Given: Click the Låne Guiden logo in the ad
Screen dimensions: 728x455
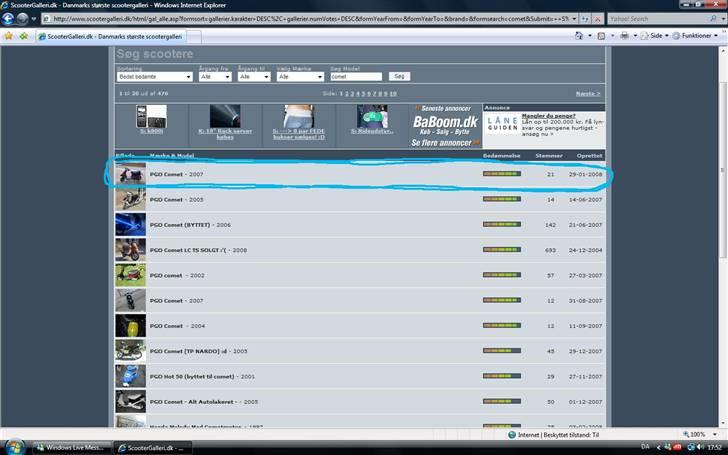Looking at the screenshot, I should click(502, 124).
